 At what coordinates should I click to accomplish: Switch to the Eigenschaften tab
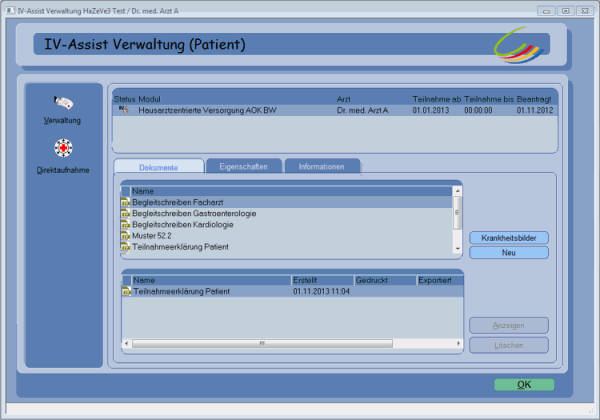click(x=244, y=166)
